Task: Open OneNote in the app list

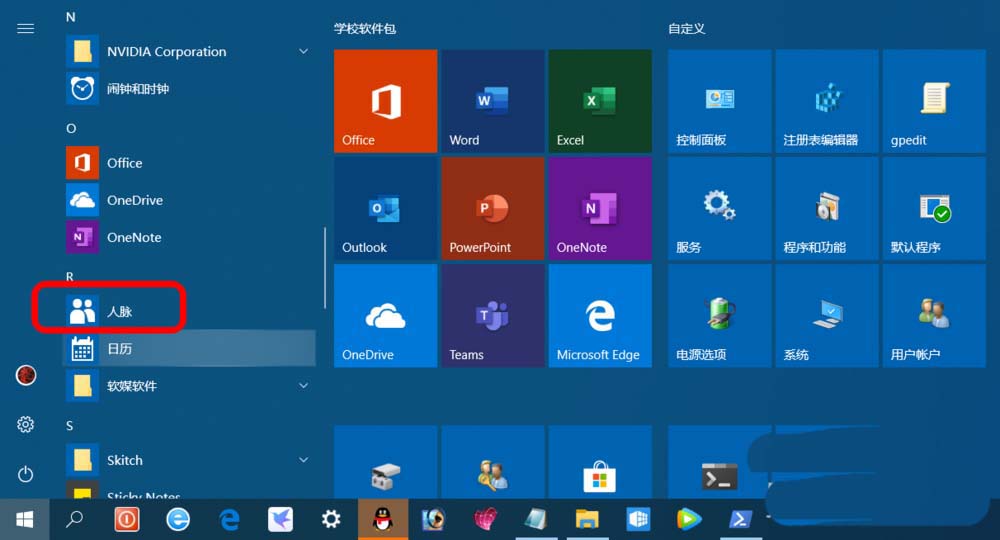Action: pos(190,237)
